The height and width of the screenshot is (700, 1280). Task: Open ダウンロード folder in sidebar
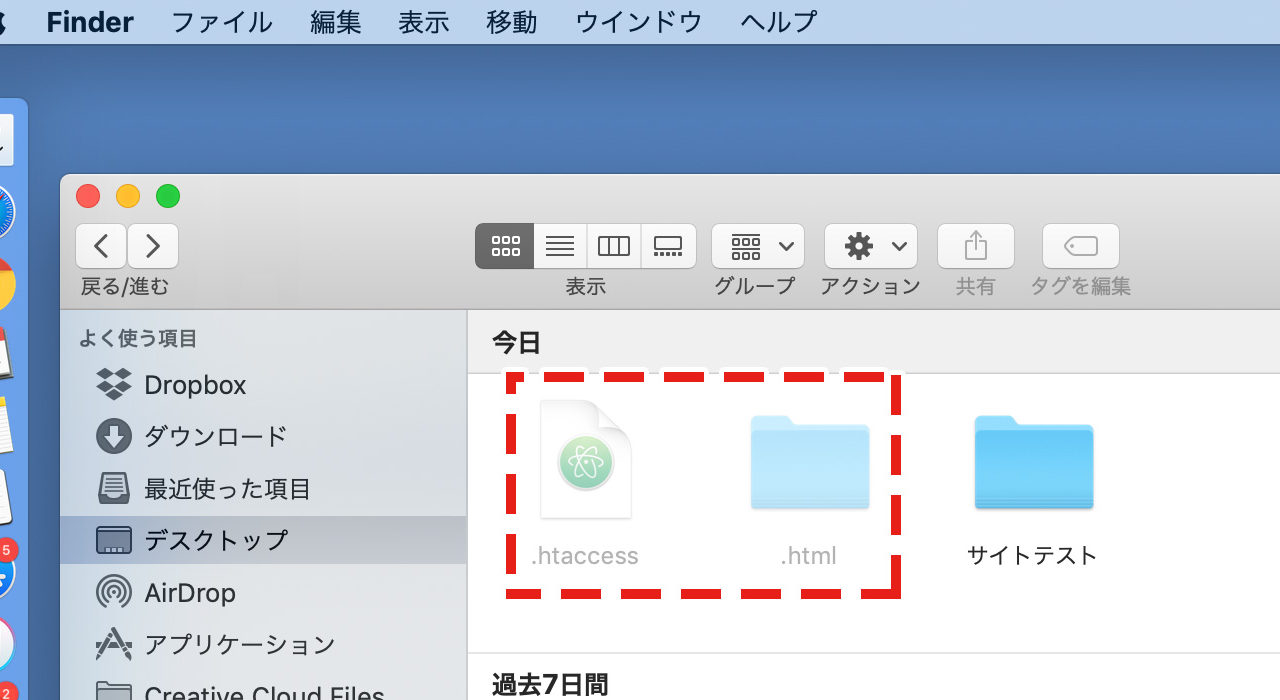click(214, 437)
